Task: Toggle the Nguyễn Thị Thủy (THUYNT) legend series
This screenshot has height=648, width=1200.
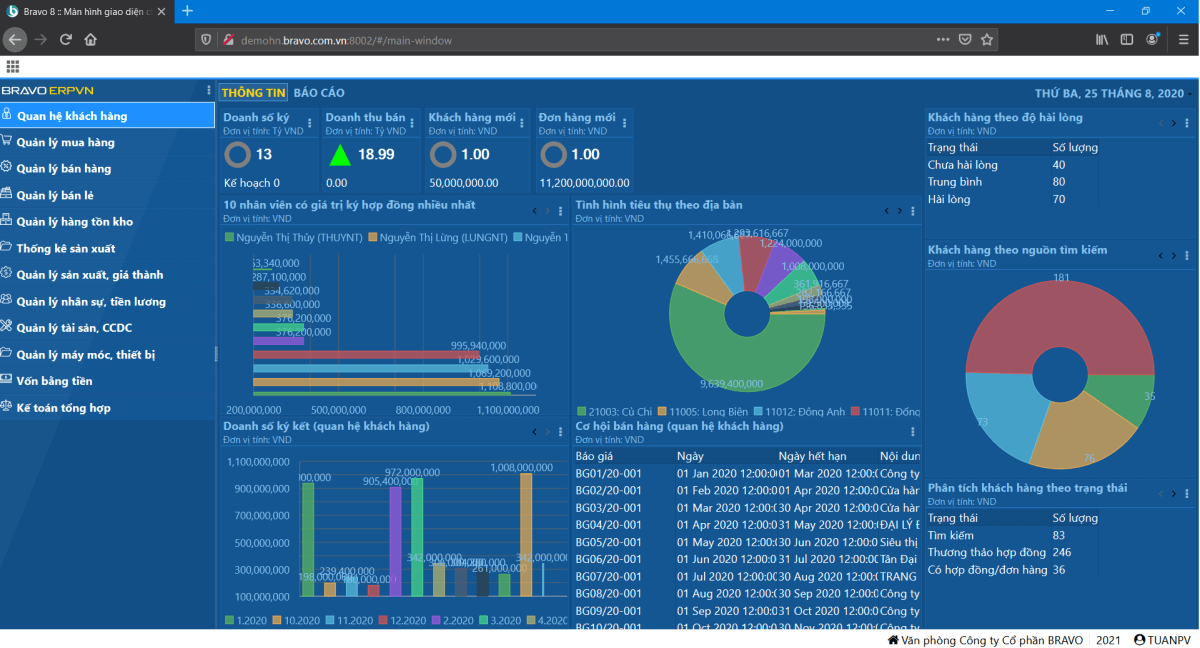Action: tap(294, 238)
